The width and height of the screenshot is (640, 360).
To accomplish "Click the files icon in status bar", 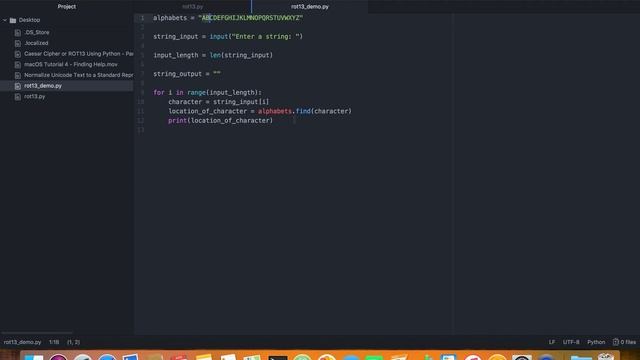I will click(x=616, y=342).
